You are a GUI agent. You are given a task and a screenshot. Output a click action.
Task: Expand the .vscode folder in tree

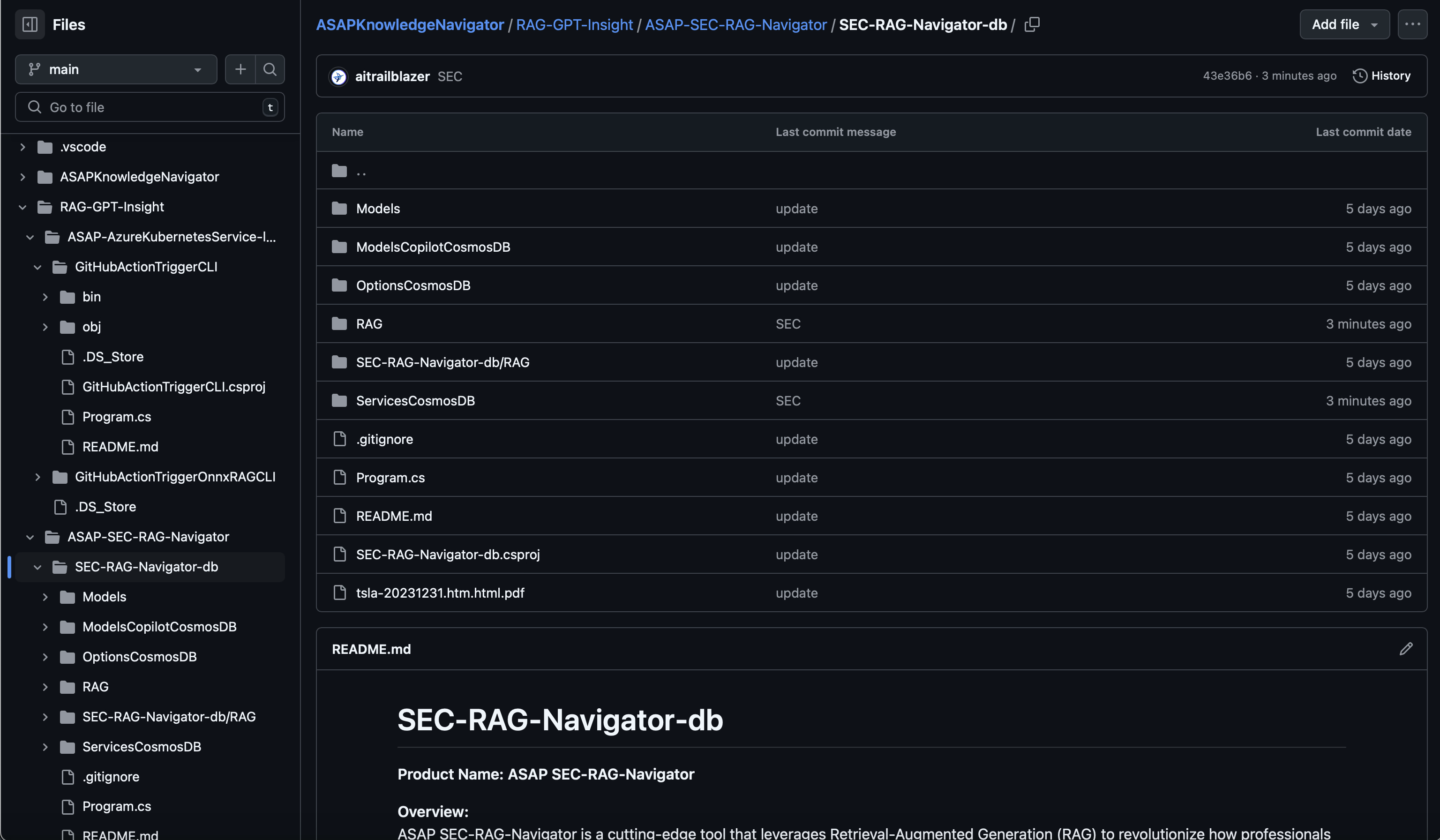tap(23, 147)
